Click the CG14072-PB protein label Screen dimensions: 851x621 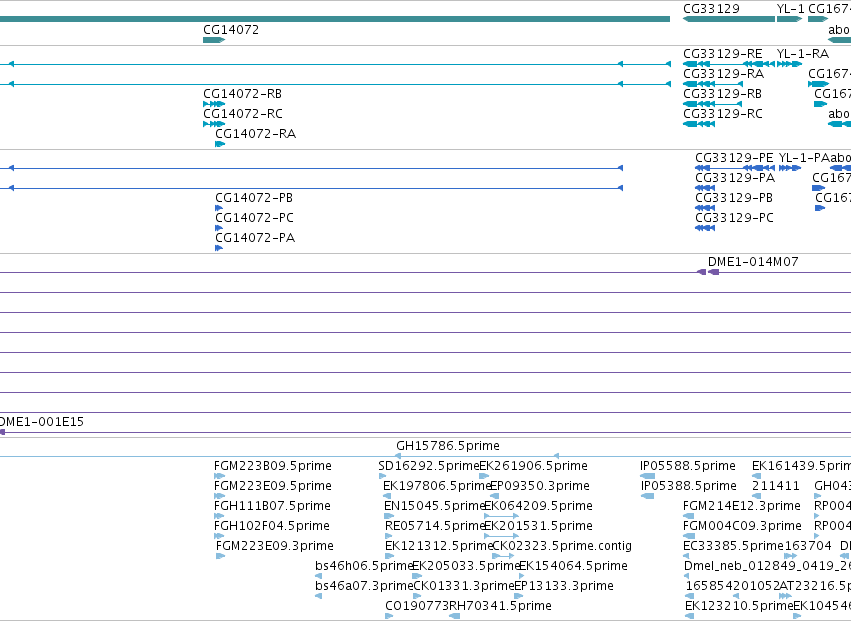254,198
